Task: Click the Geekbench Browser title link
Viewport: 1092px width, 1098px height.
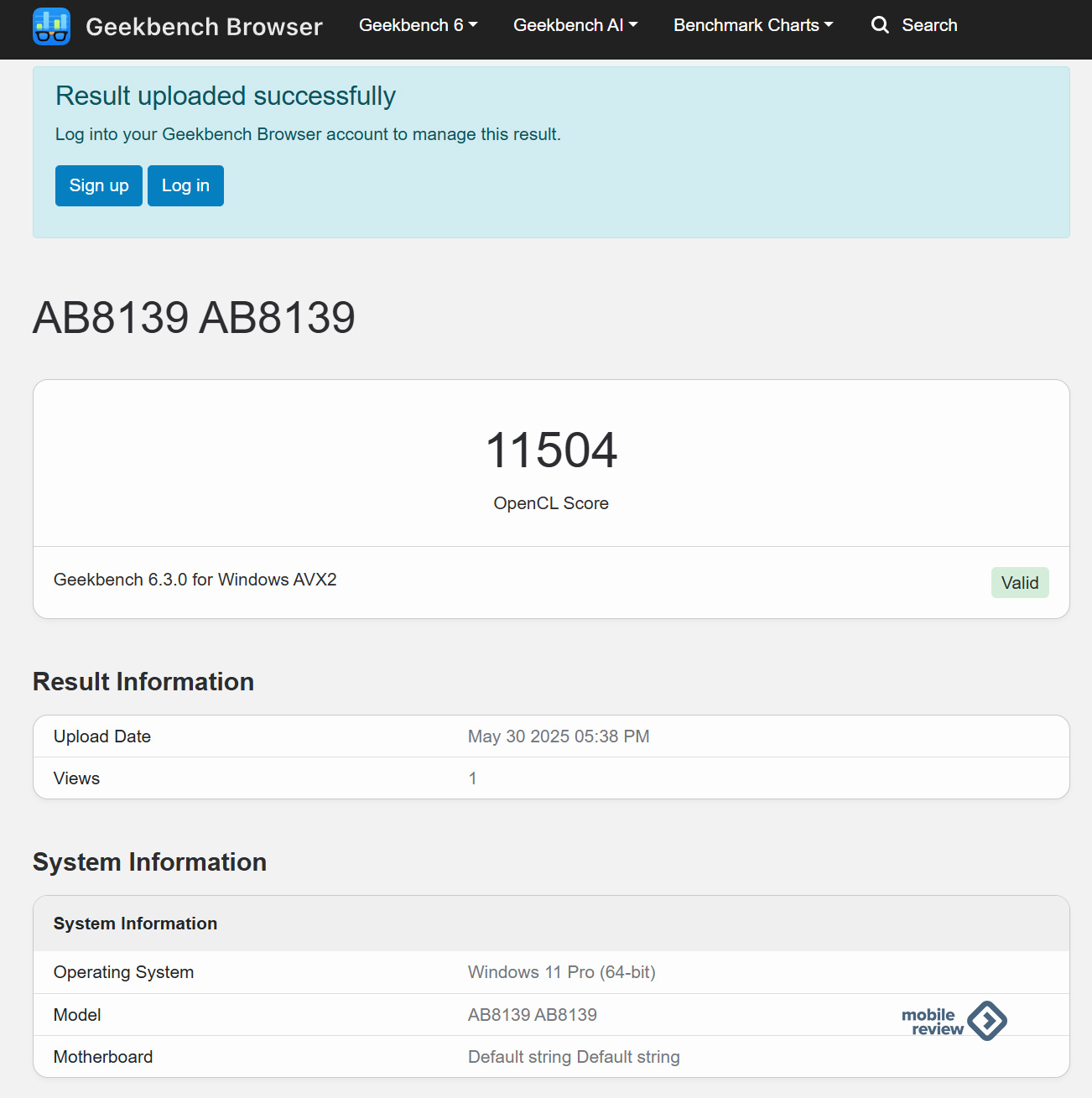Action: (x=204, y=27)
